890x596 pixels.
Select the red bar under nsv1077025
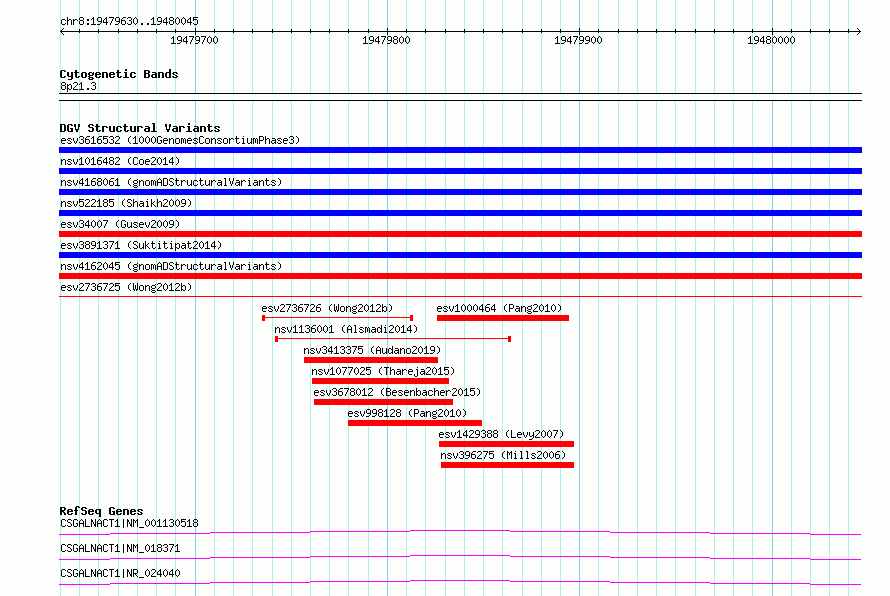[x=380, y=381]
